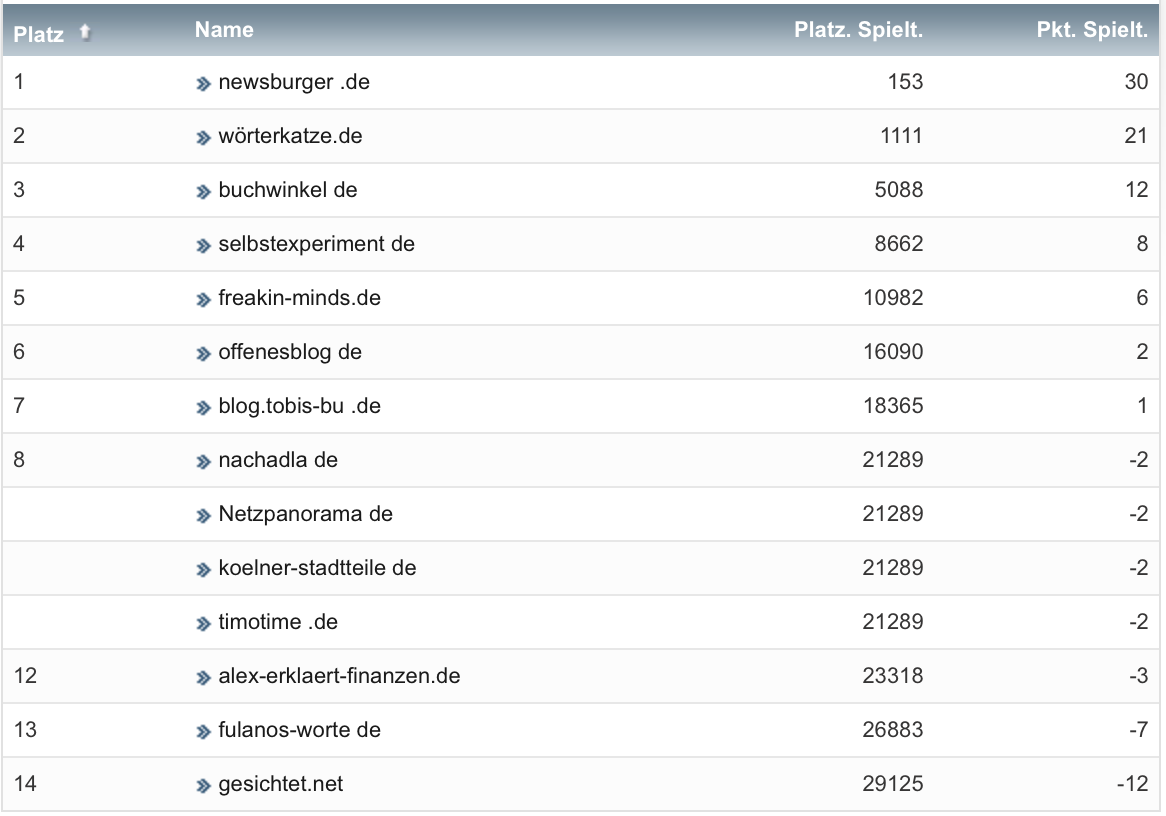
Task: Open the offenesblog de link
Action: [290, 352]
